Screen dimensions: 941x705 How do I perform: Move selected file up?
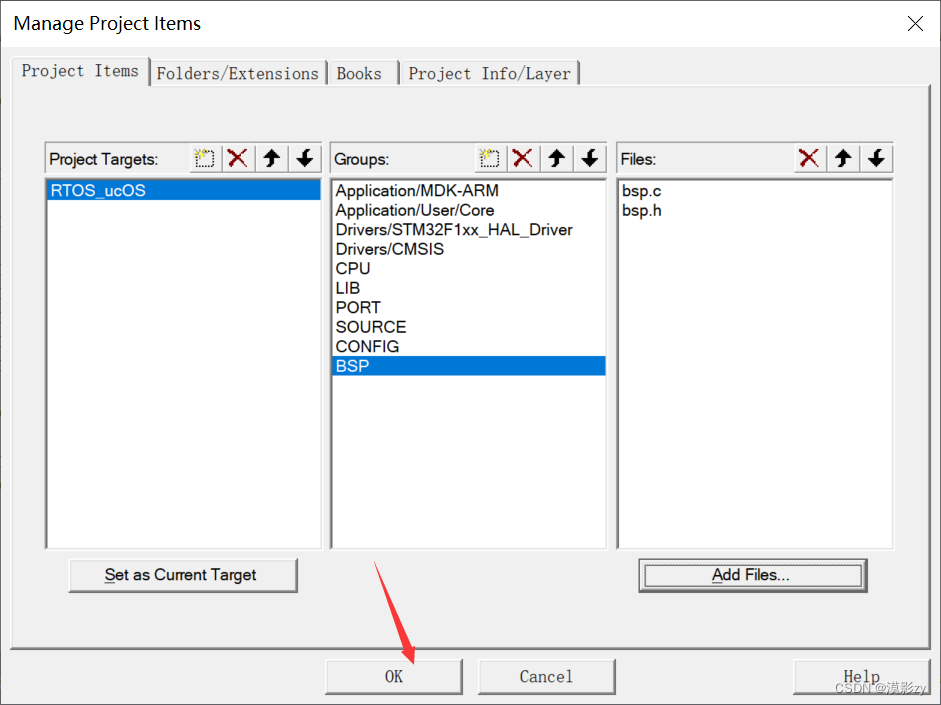coord(843,158)
